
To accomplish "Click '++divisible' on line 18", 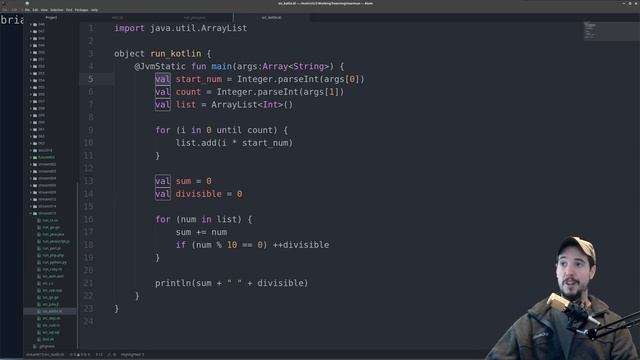I will [x=301, y=245].
